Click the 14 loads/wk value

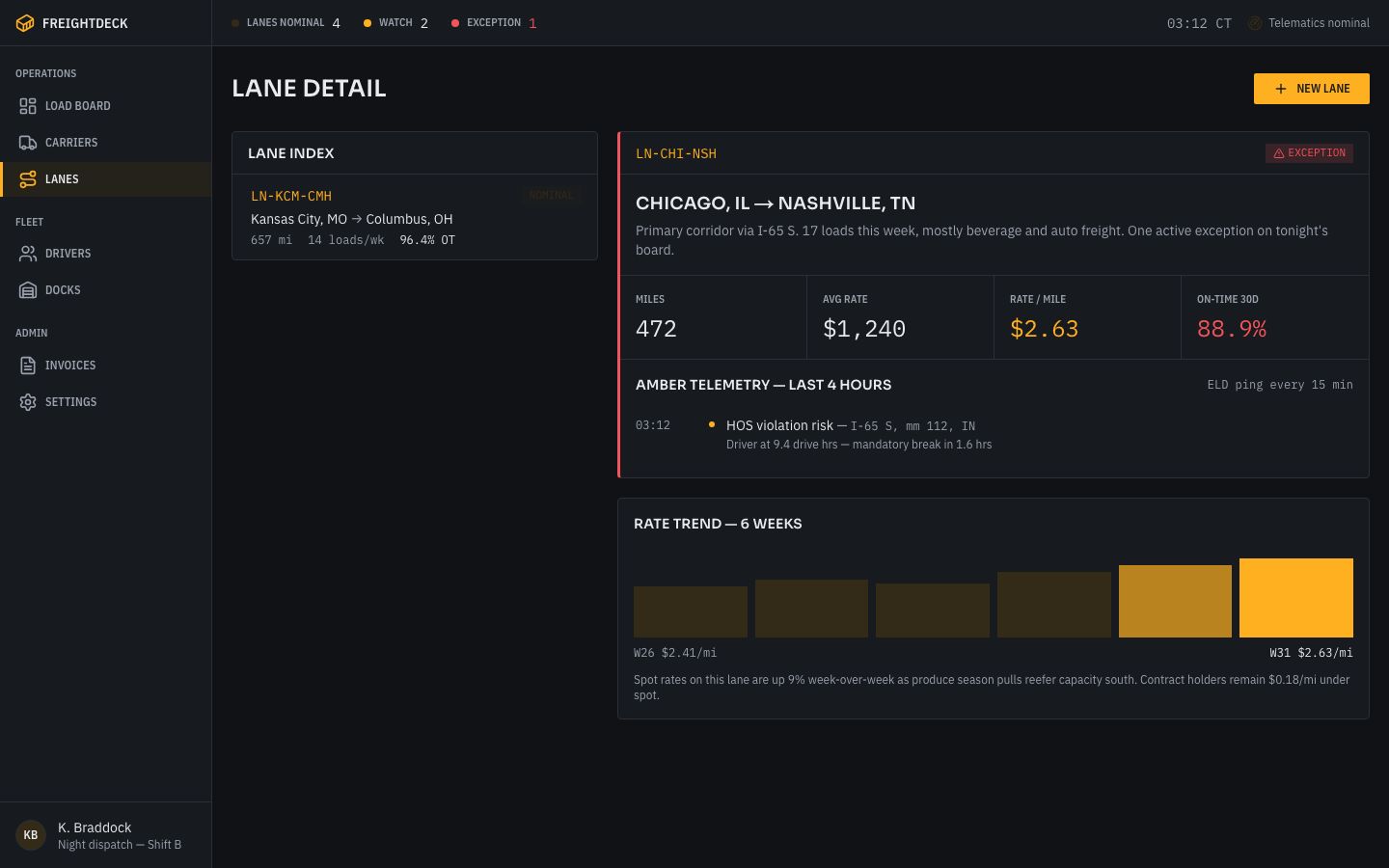(x=345, y=240)
